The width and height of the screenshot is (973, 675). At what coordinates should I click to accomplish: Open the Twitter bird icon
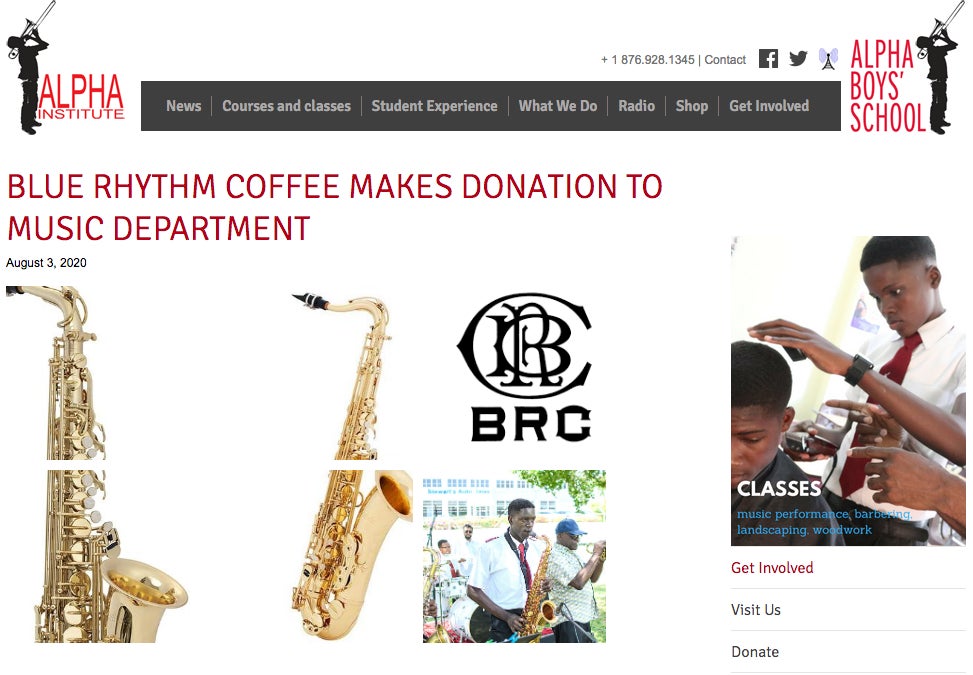click(798, 59)
